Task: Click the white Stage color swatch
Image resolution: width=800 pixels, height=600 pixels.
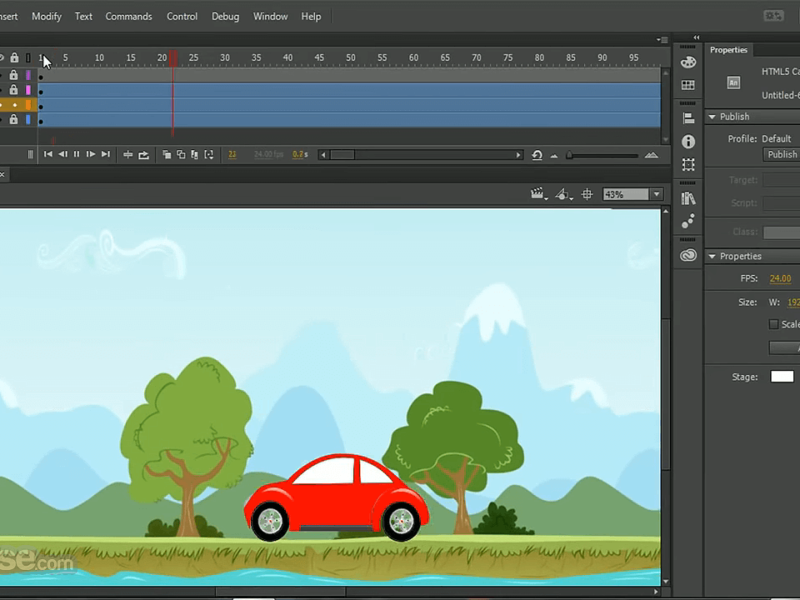Action: pos(782,377)
